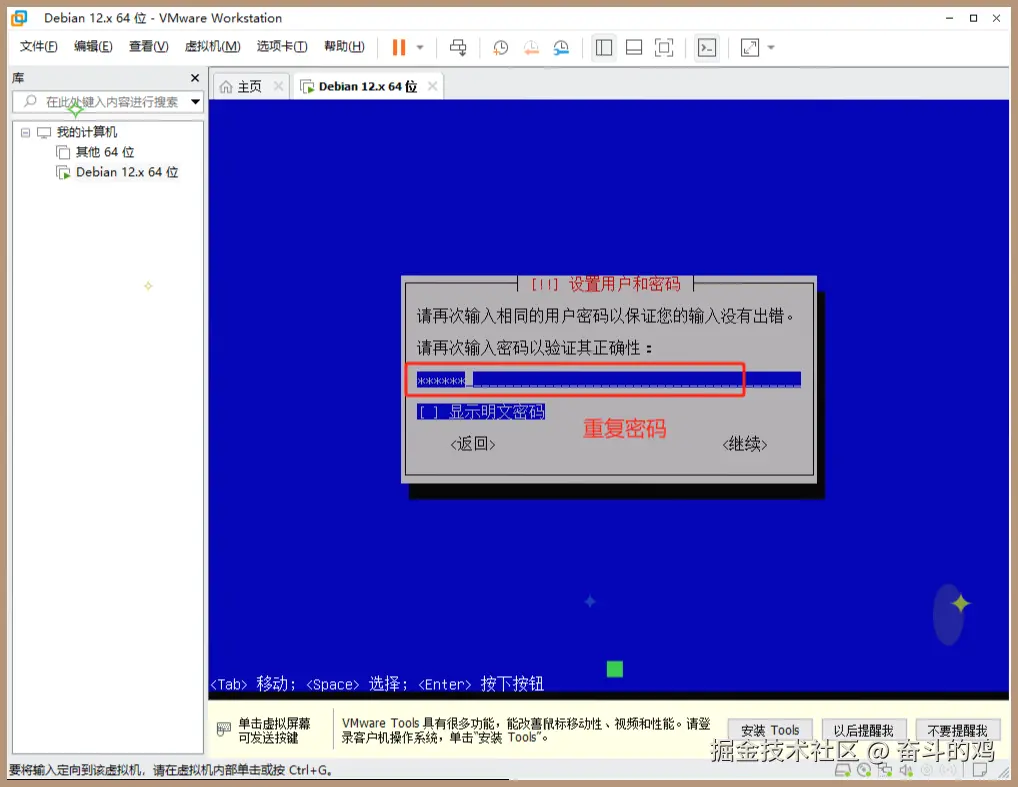
Task: Open the 帮助(H) menu
Action: tap(344, 46)
